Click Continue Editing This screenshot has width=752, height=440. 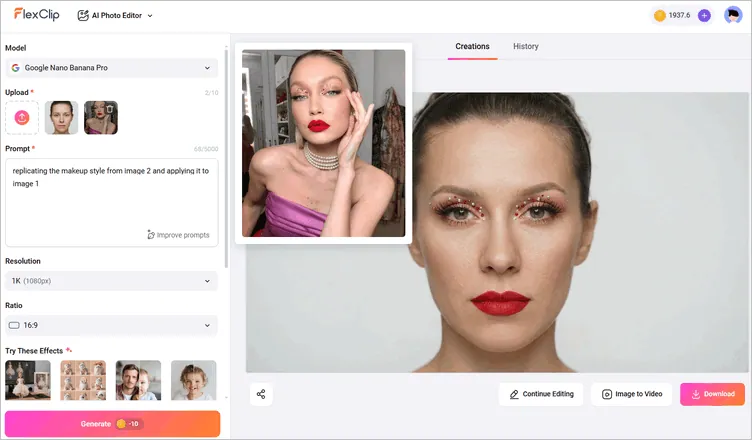click(541, 394)
